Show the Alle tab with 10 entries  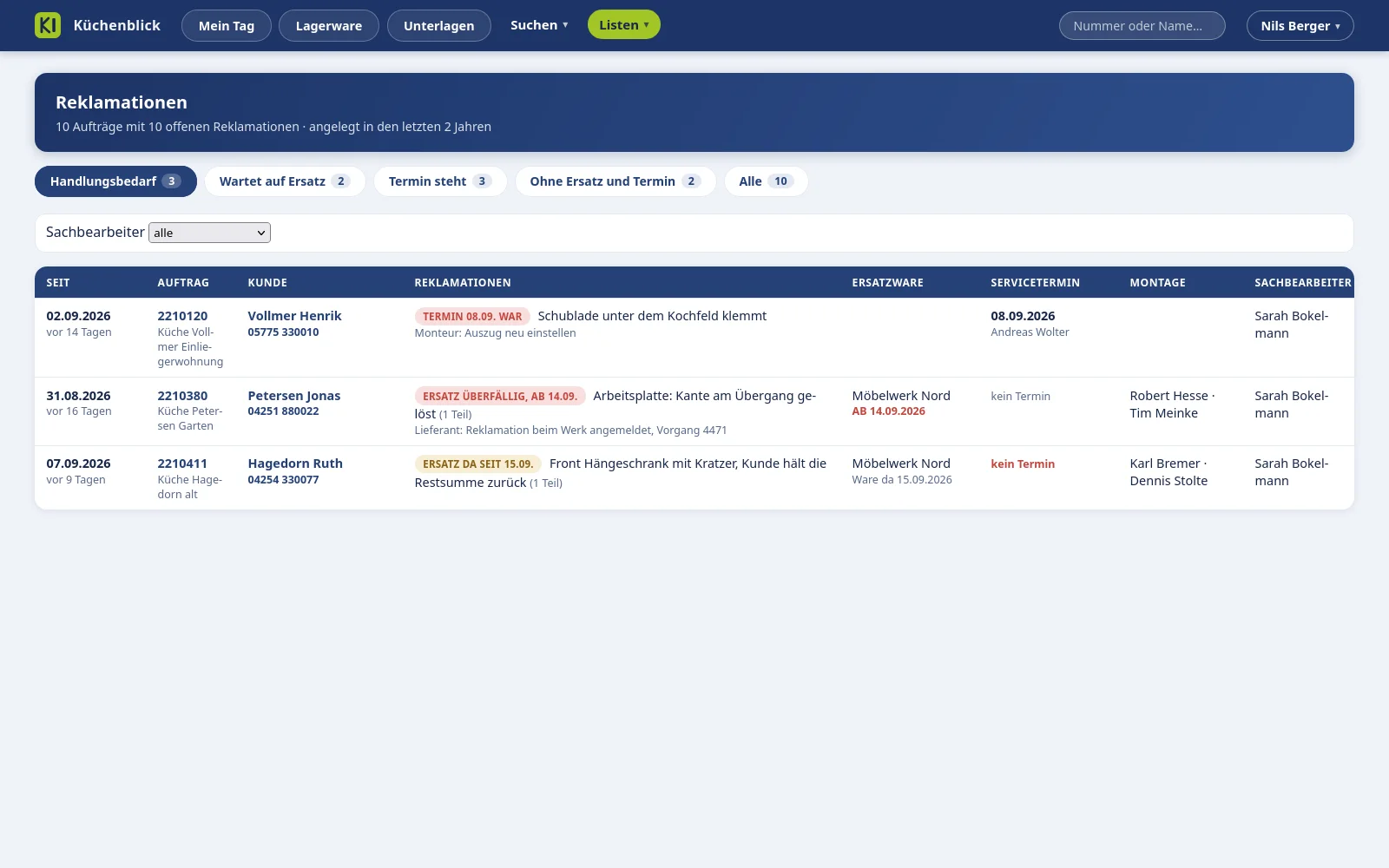point(767,181)
